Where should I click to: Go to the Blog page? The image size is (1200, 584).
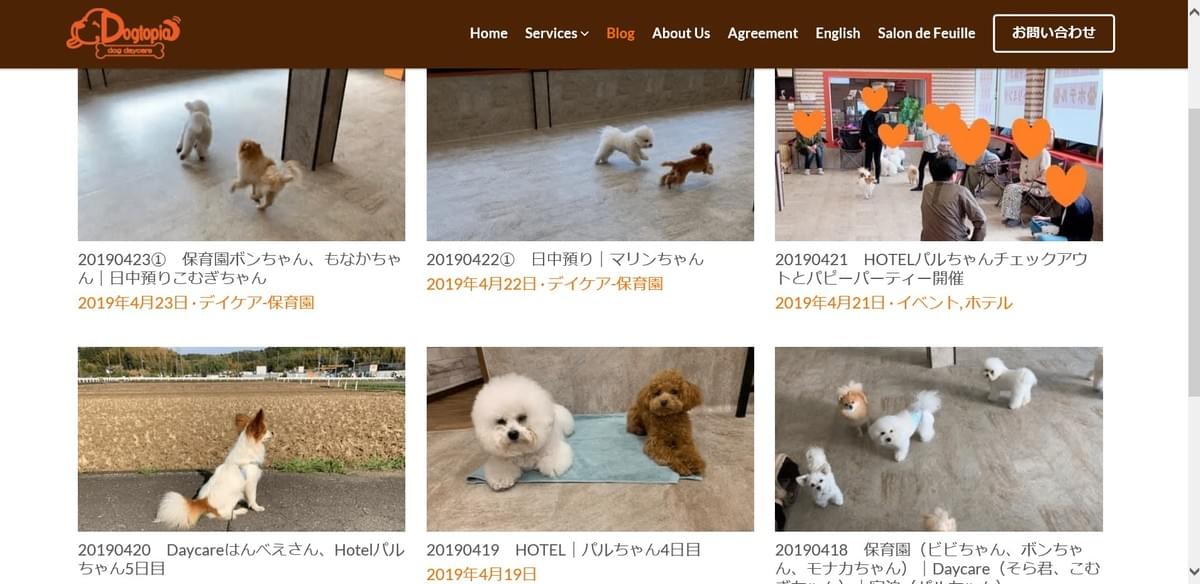[x=620, y=33]
